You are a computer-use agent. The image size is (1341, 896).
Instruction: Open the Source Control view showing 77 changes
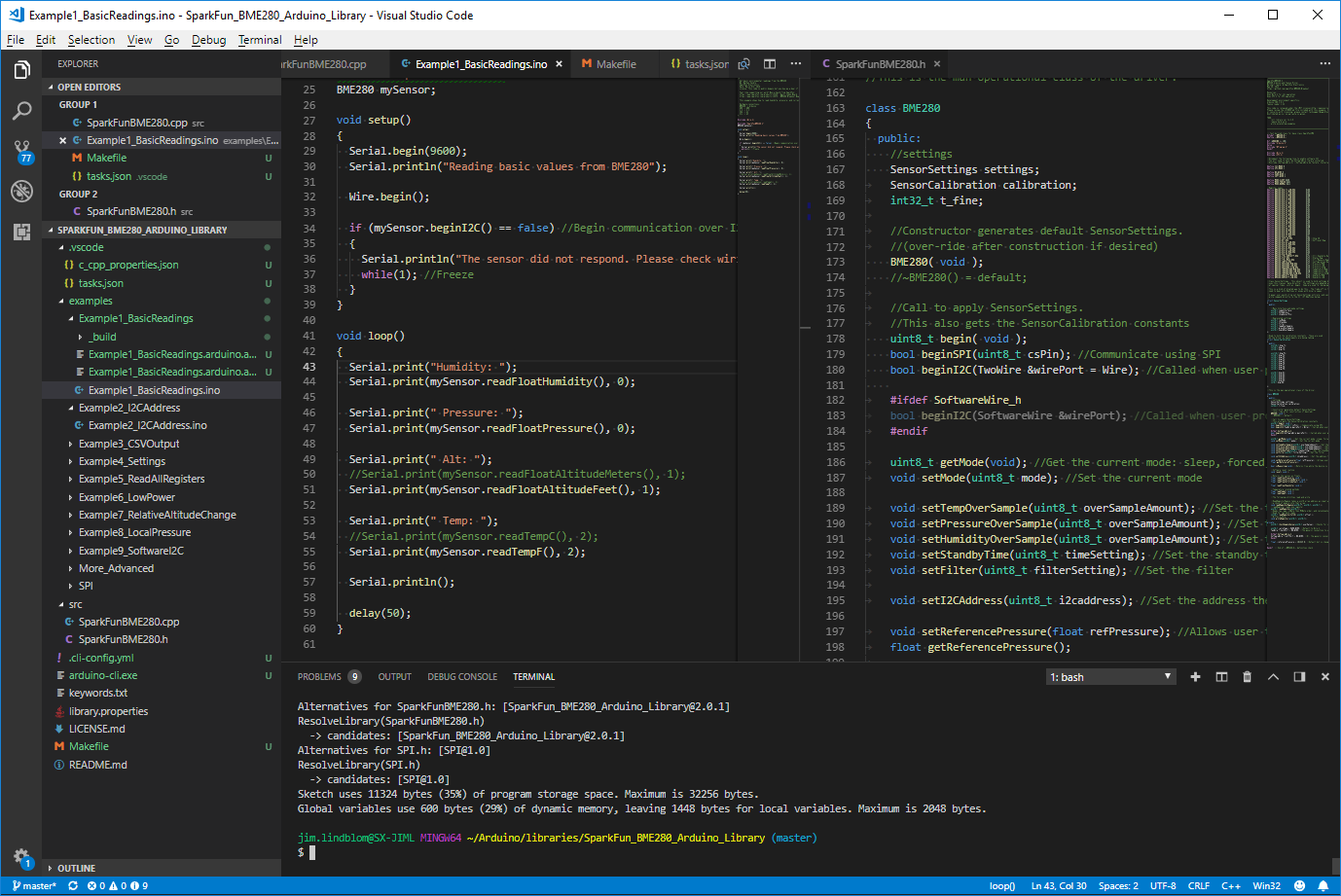click(x=21, y=151)
